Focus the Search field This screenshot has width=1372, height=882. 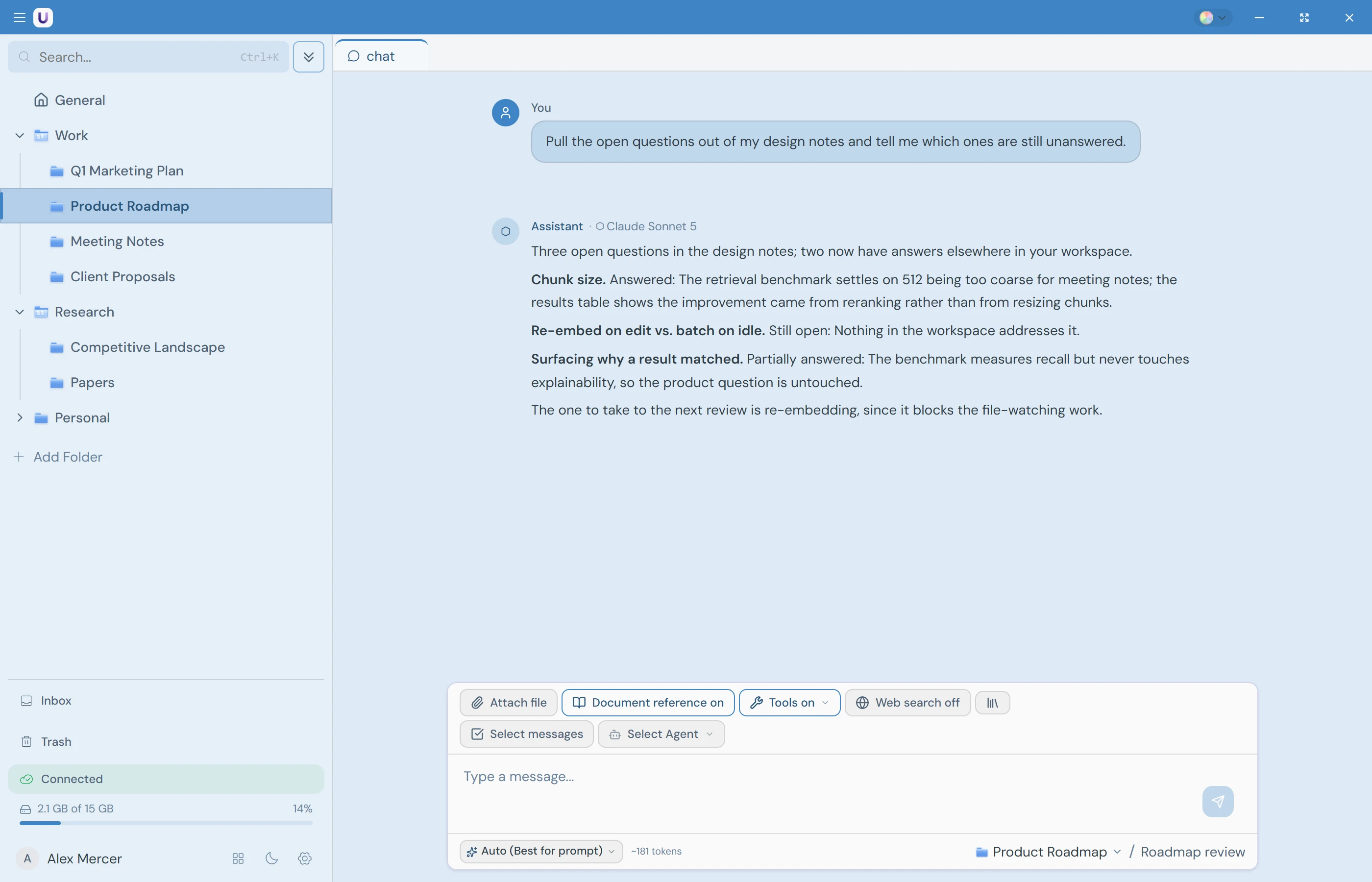148,57
